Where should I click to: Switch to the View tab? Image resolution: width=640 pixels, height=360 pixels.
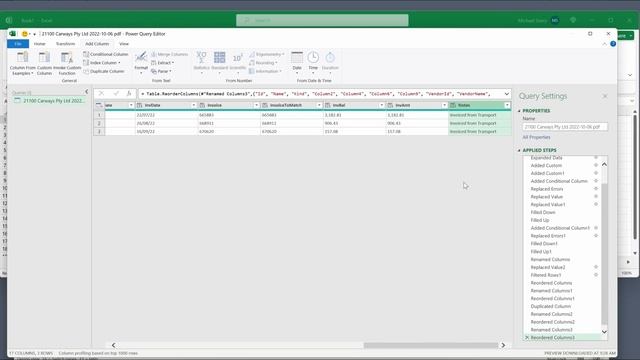124,44
